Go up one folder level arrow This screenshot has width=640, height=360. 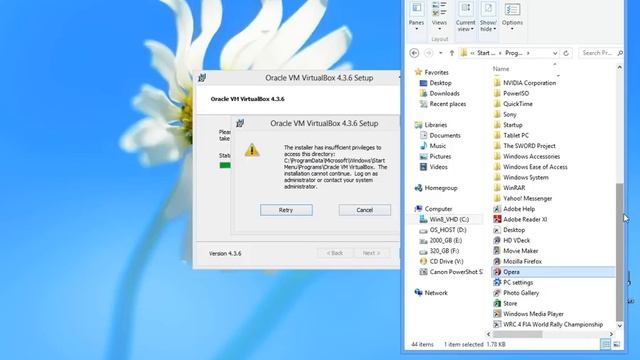pos(452,53)
